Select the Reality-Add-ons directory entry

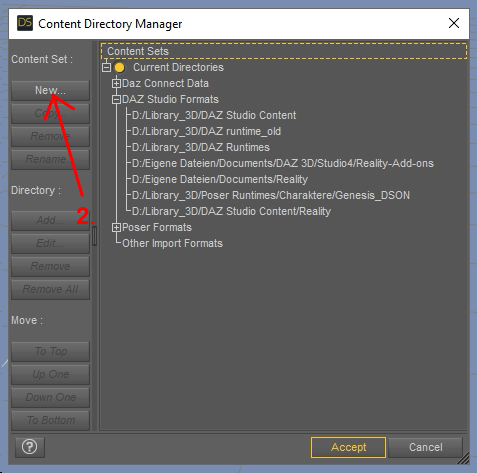[283, 163]
